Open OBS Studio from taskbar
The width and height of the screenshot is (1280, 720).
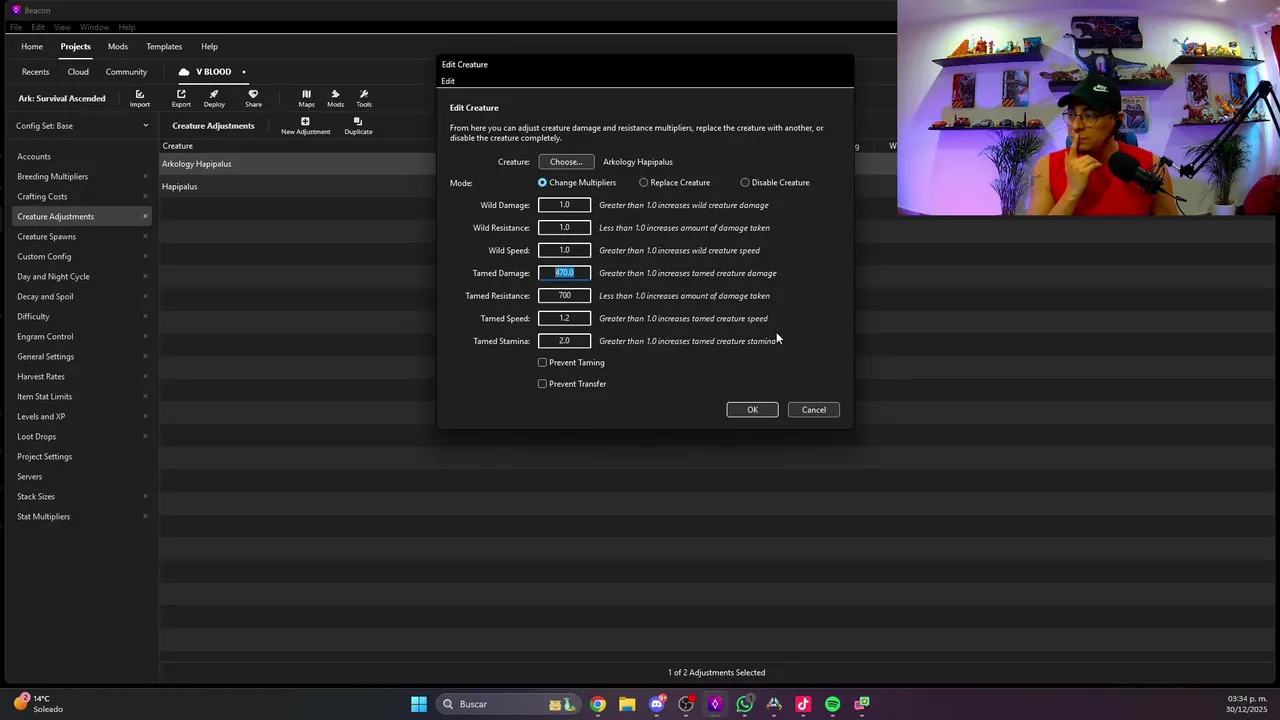pyautogui.click(x=686, y=704)
